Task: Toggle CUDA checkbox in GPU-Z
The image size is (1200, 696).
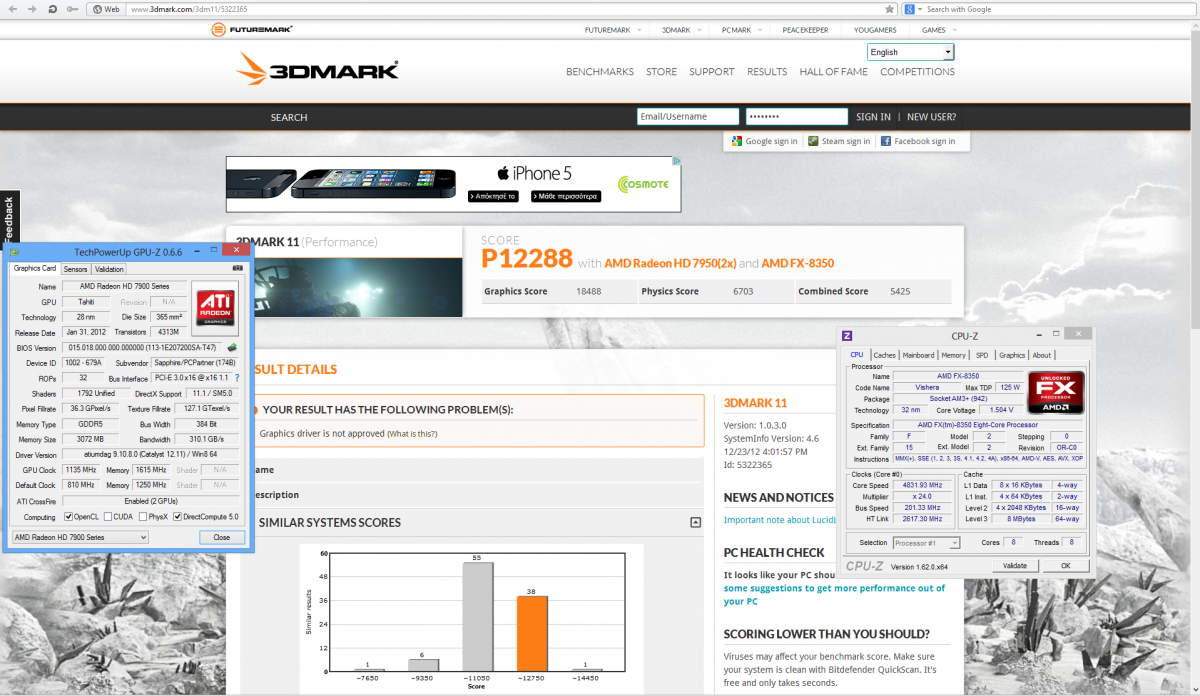Action: coord(108,517)
